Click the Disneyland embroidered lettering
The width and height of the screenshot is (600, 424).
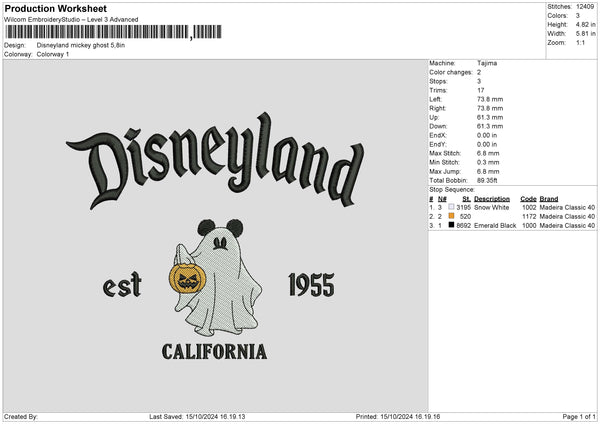pyautogui.click(x=215, y=161)
